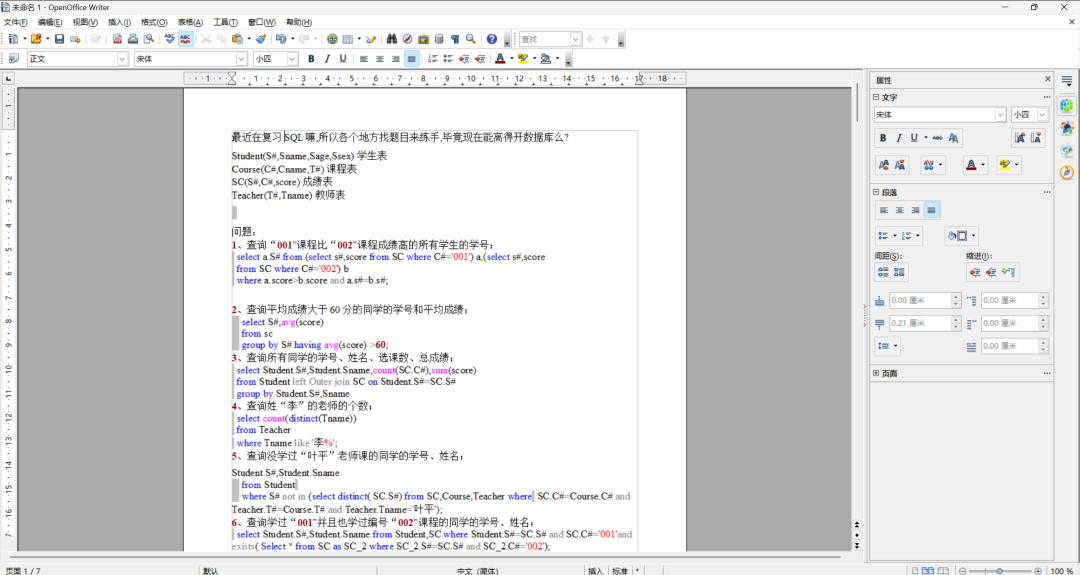Open the 工具(T) menu
This screenshot has width=1080, height=575.
click(x=225, y=22)
